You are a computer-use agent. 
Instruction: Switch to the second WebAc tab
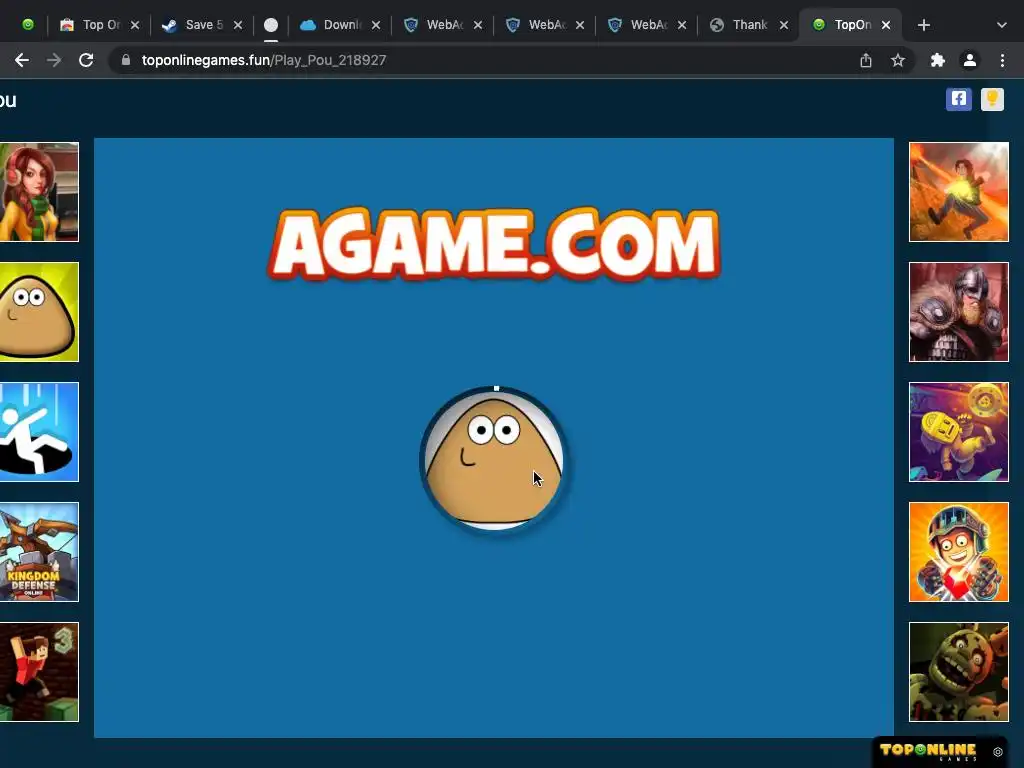(544, 25)
